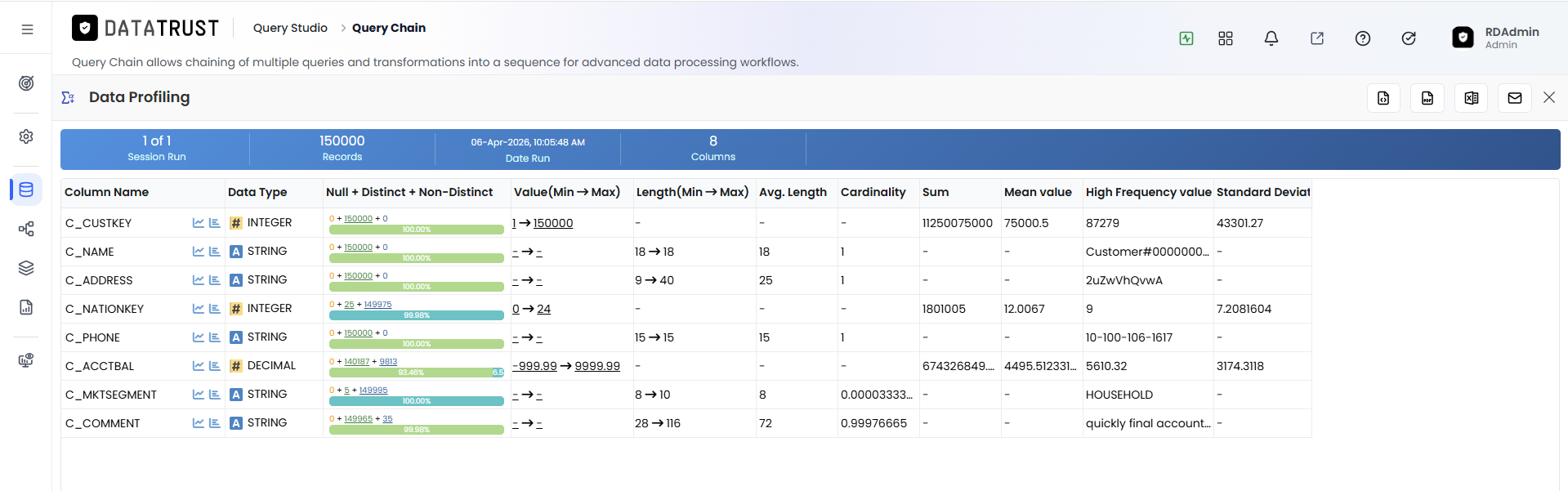Click the 8 Columns summary tile
The width and height of the screenshot is (1568, 491).
713,148
